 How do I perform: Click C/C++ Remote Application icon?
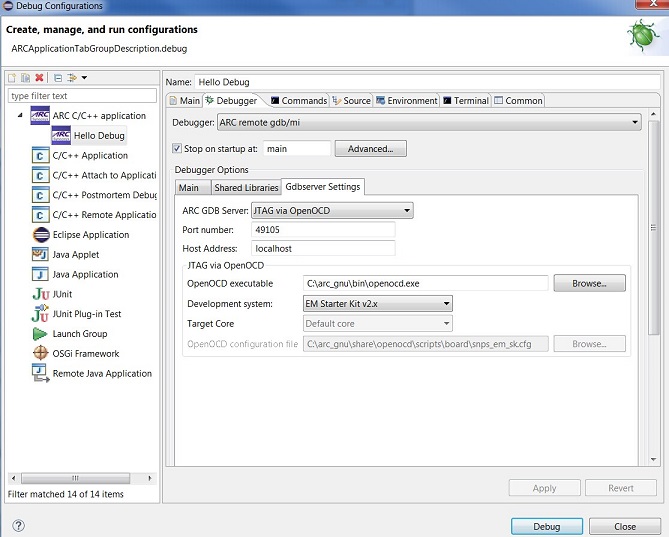coord(41,215)
